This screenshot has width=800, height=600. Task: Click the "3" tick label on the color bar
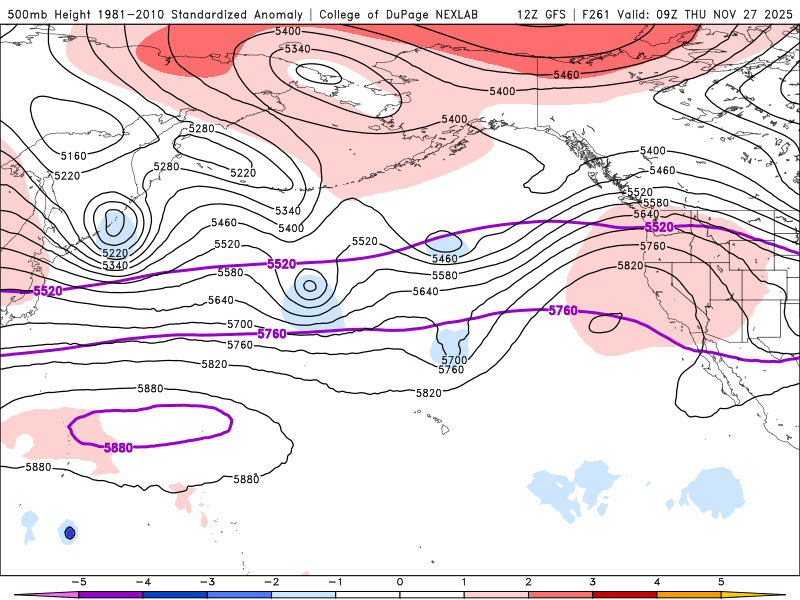[x=593, y=582]
